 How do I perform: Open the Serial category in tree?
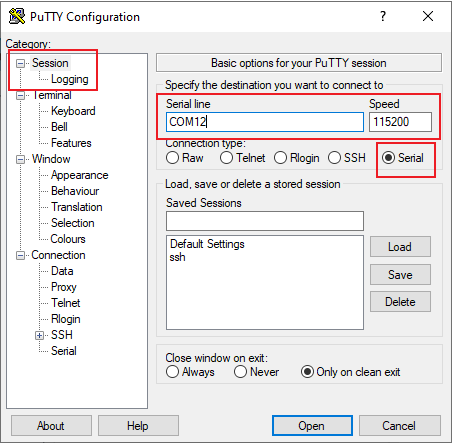[x=64, y=351]
